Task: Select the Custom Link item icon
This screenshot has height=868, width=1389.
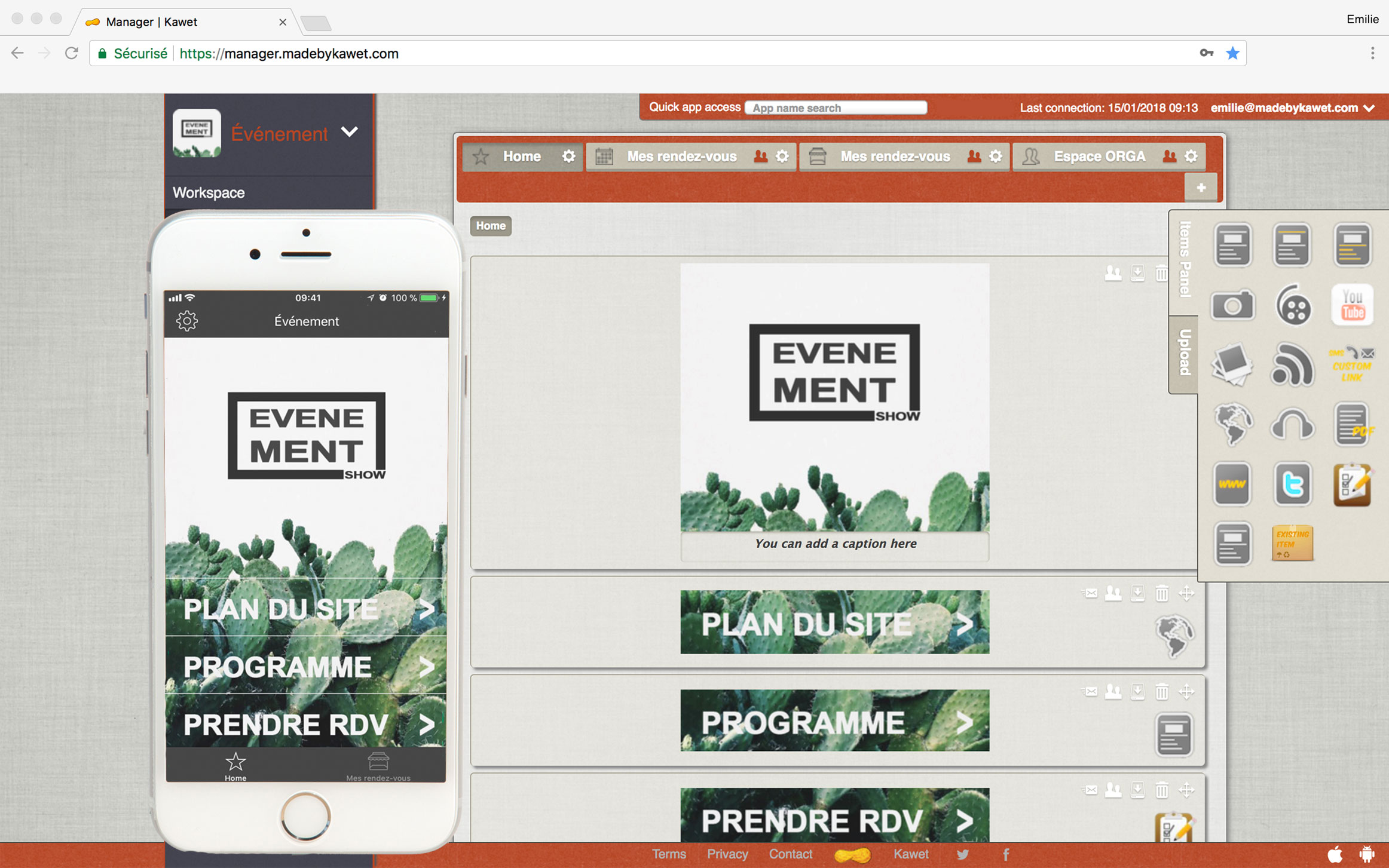Action: (1353, 364)
